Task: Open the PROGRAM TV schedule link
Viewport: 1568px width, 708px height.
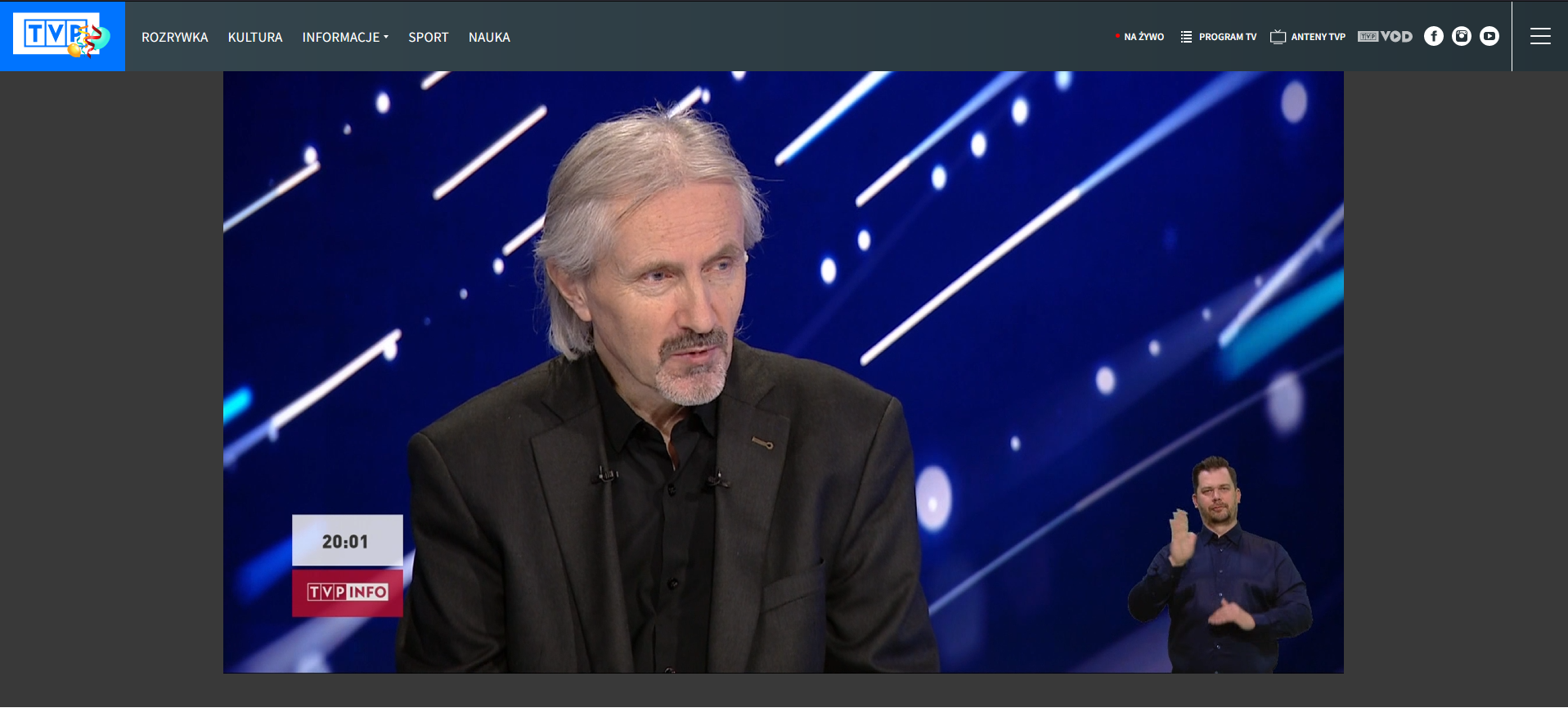Action: pyautogui.click(x=1227, y=37)
